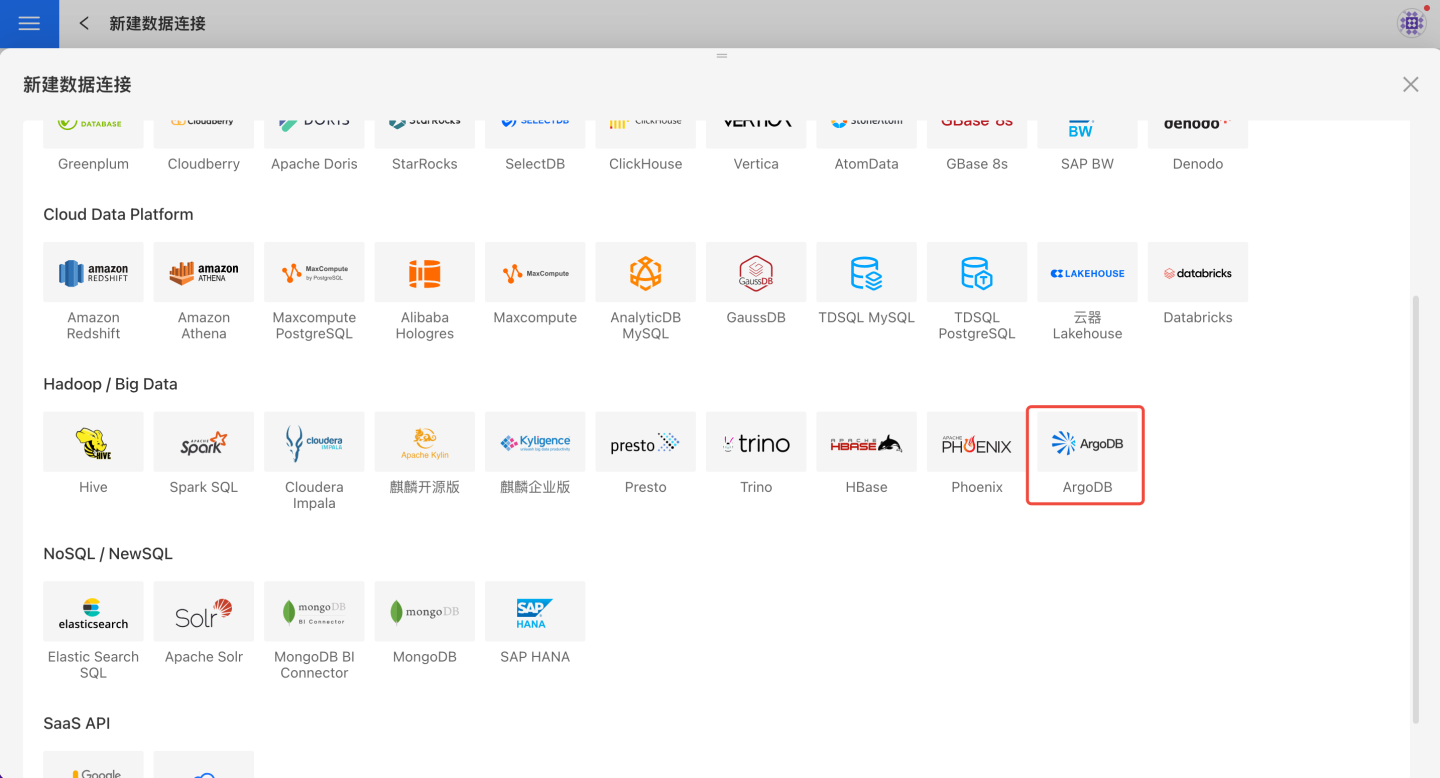Select the Elastic Search SQL source

93,612
